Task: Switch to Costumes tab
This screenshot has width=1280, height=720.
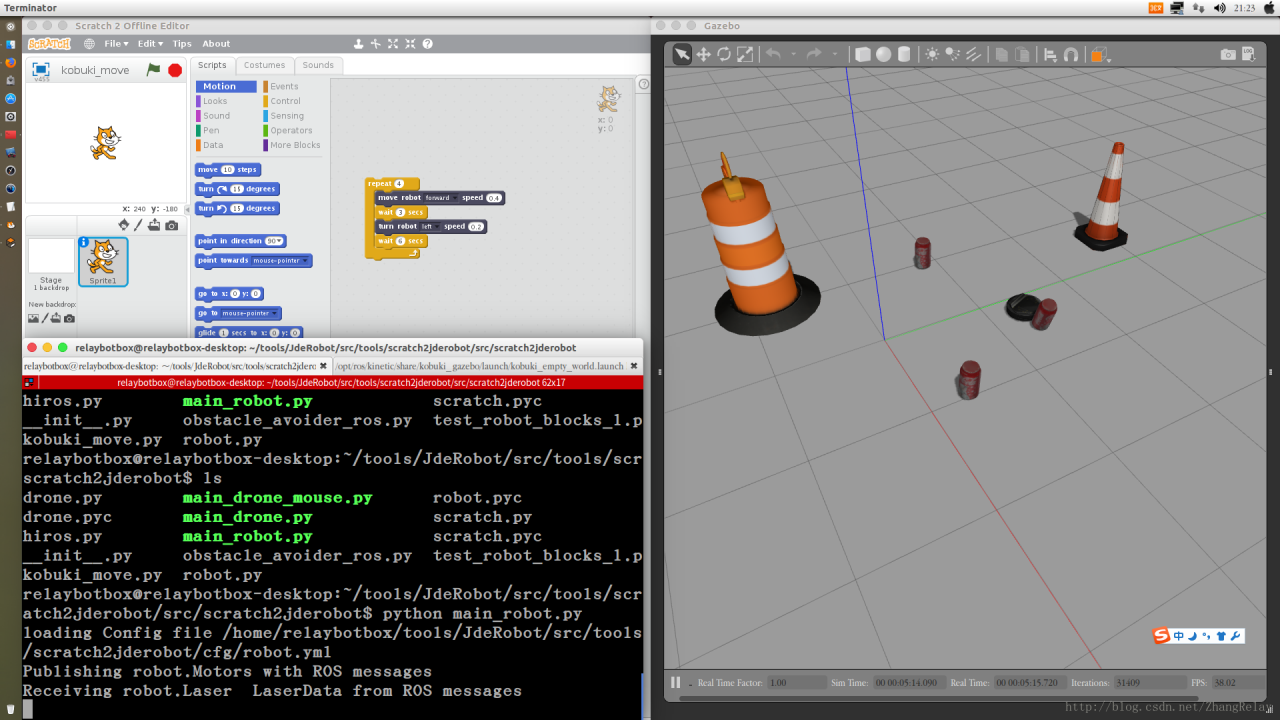Action: point(264,65)
